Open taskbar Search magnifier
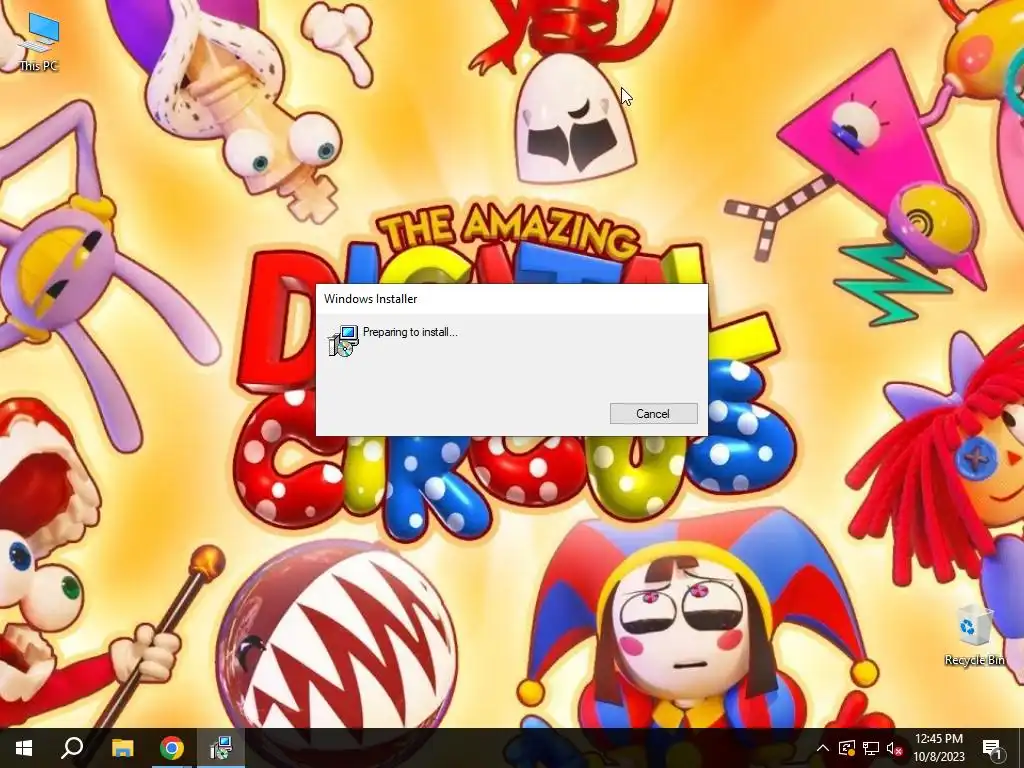Screen dimensions: 1024x768 (x=72, y=748)
